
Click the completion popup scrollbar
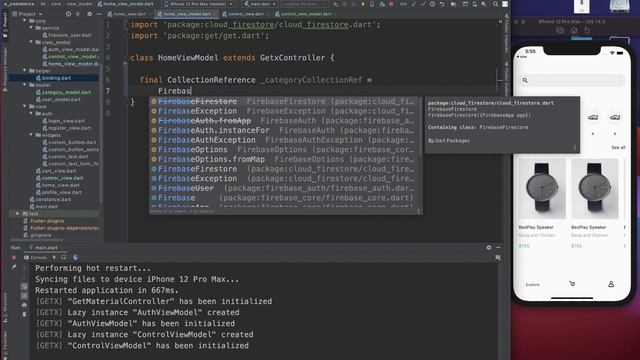[420, 127]
